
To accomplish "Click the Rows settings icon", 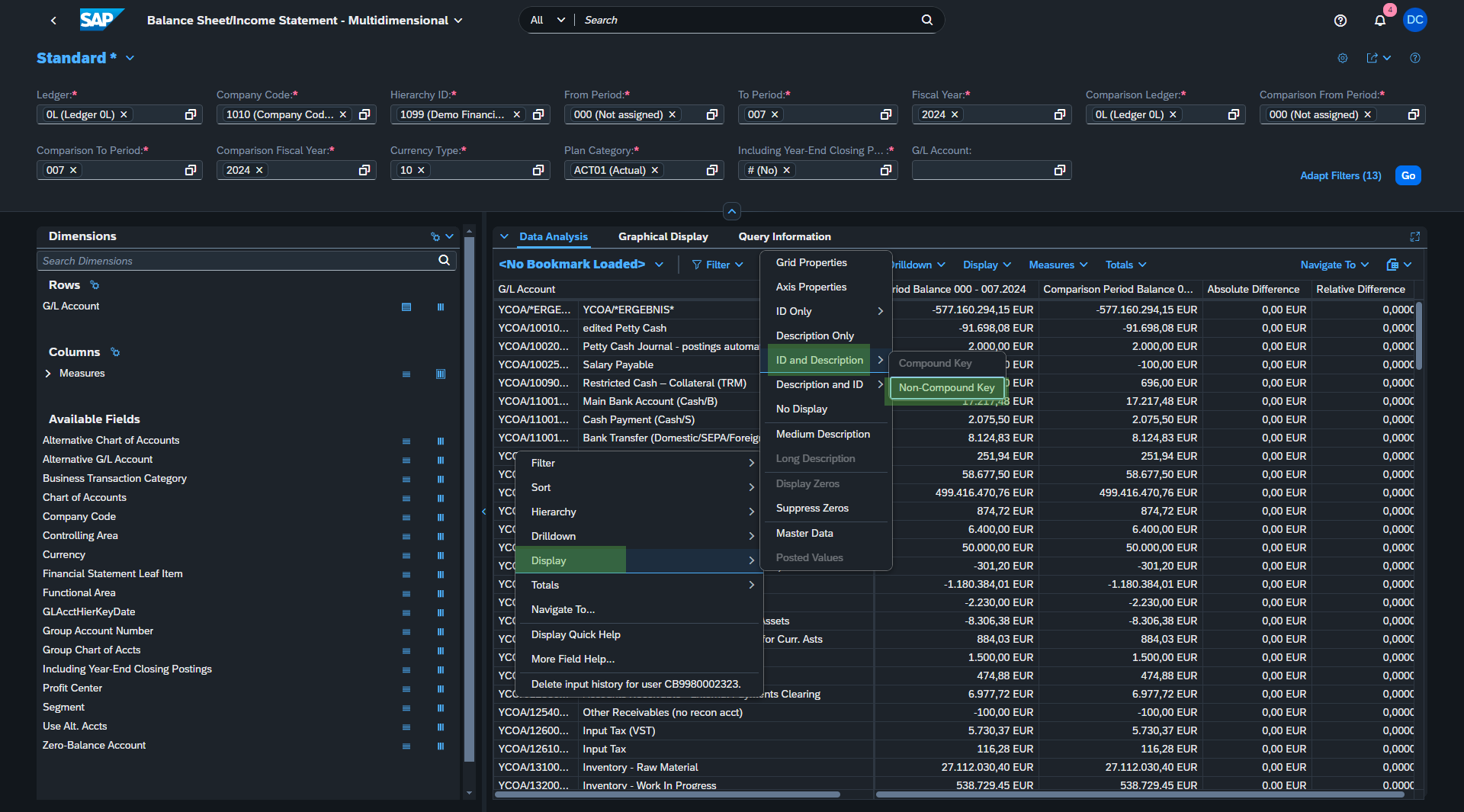I will click(95, 285).
